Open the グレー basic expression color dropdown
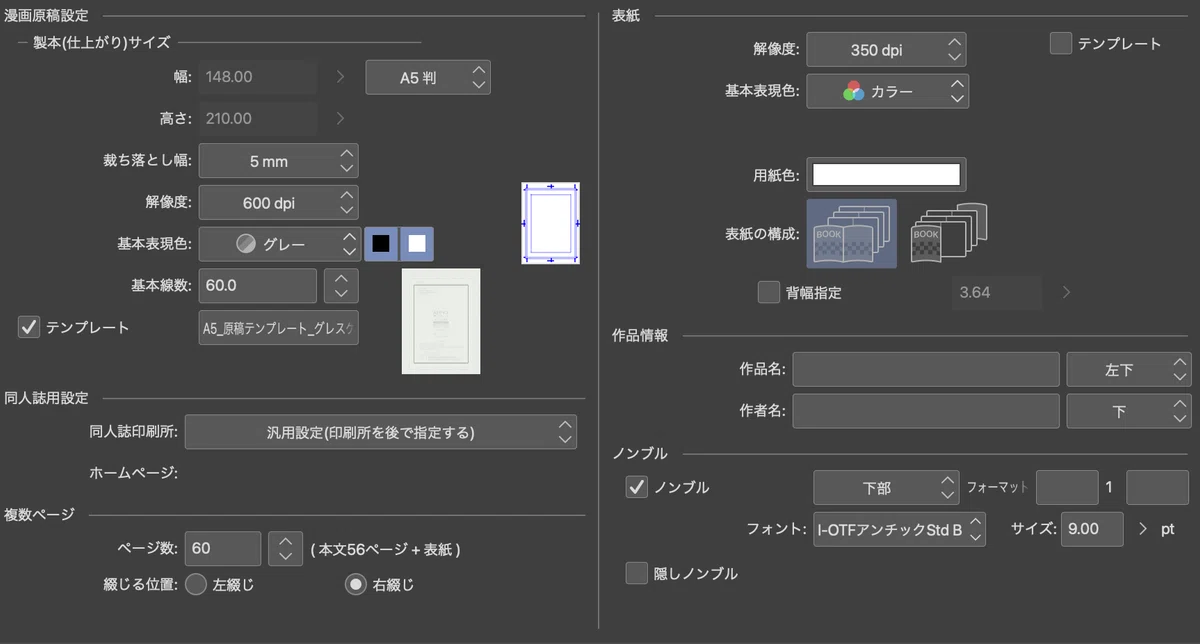Image resolution: width=1200 pixels, height=644 pixels. click(x=279, y=243)
